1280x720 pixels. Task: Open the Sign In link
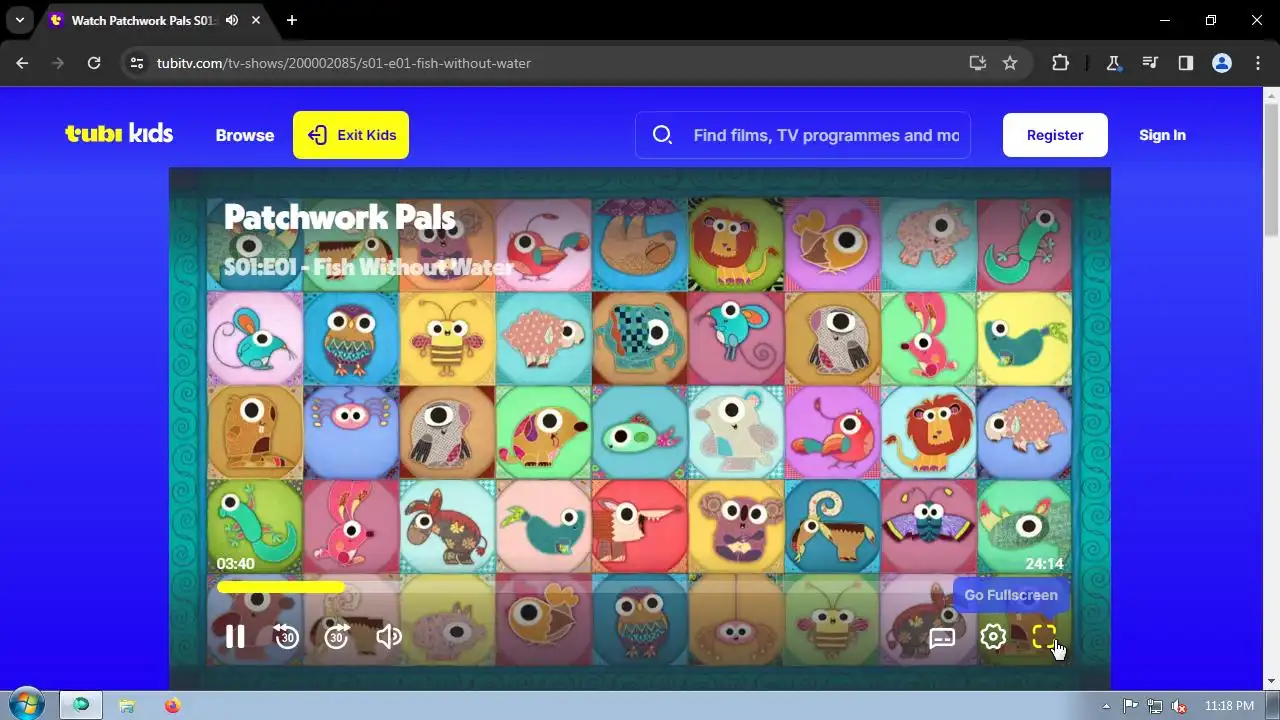(x=1162, y=135)
